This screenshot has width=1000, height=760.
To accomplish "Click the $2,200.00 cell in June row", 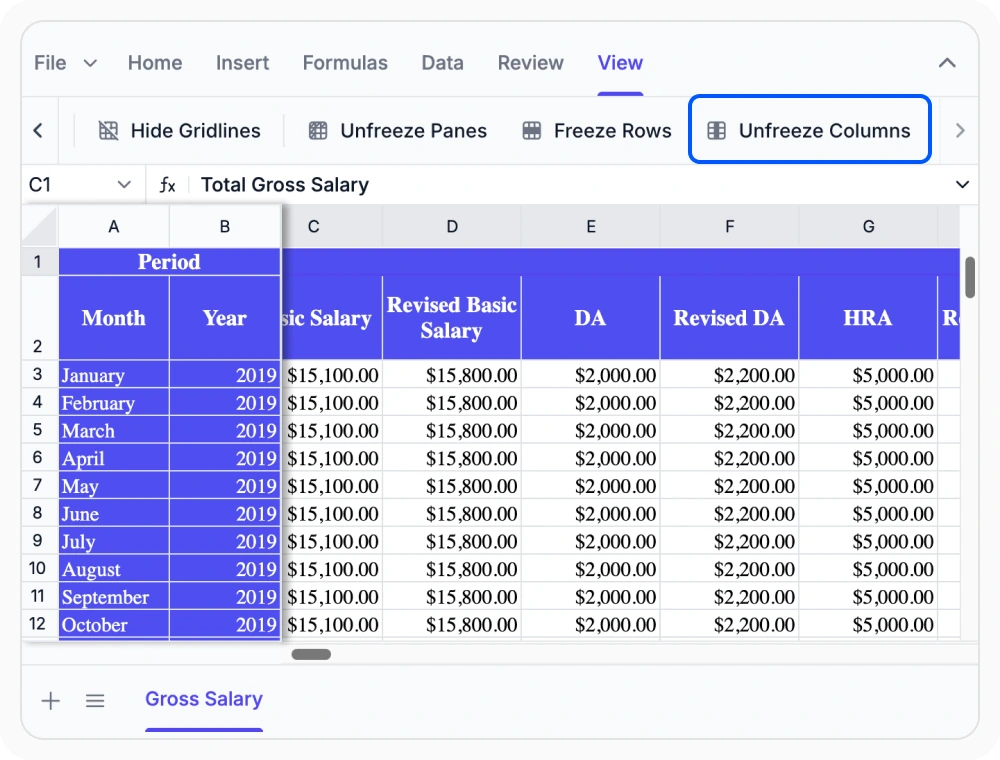I will point(730,514).
